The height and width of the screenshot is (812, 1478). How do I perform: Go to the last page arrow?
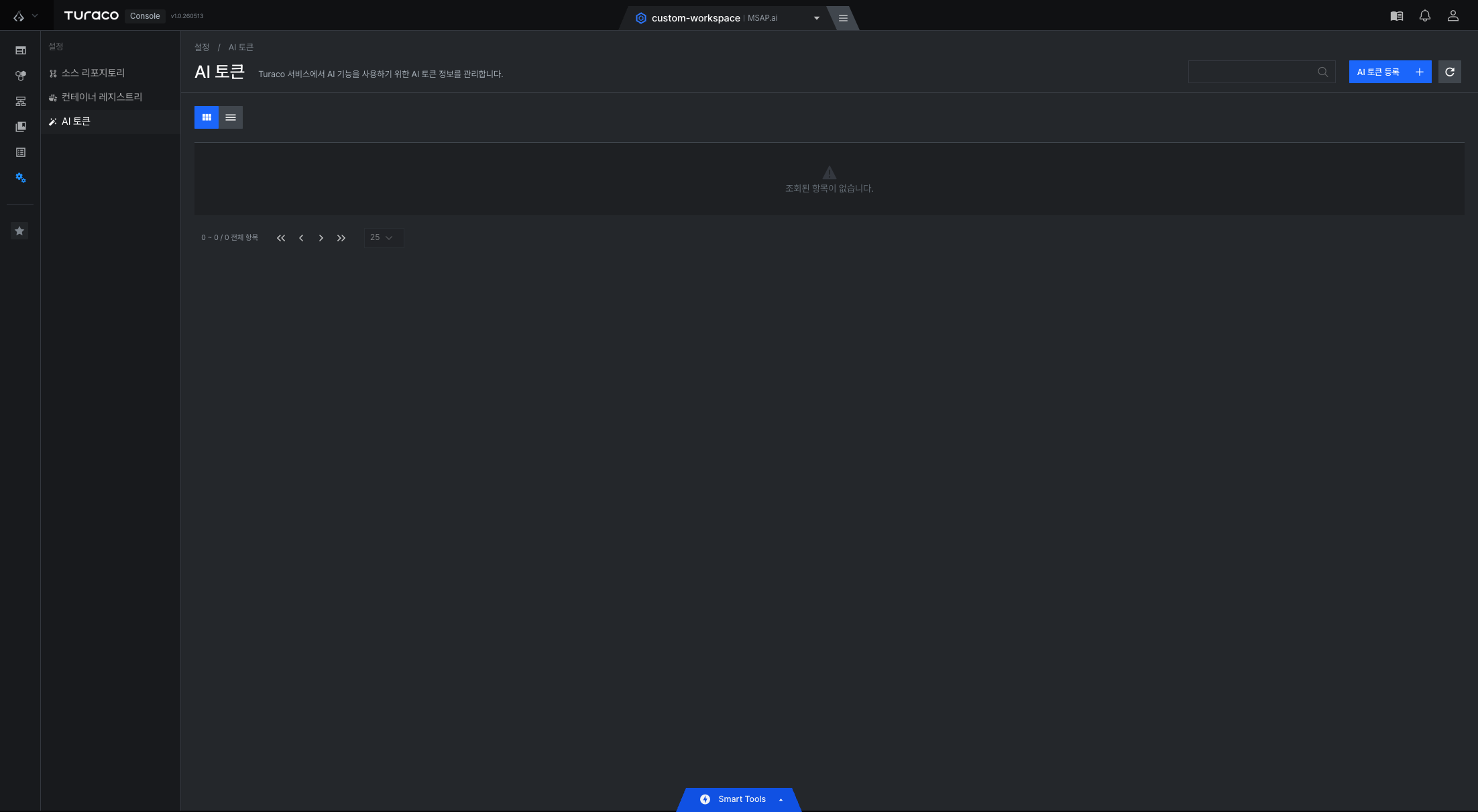tap(341, 238)
